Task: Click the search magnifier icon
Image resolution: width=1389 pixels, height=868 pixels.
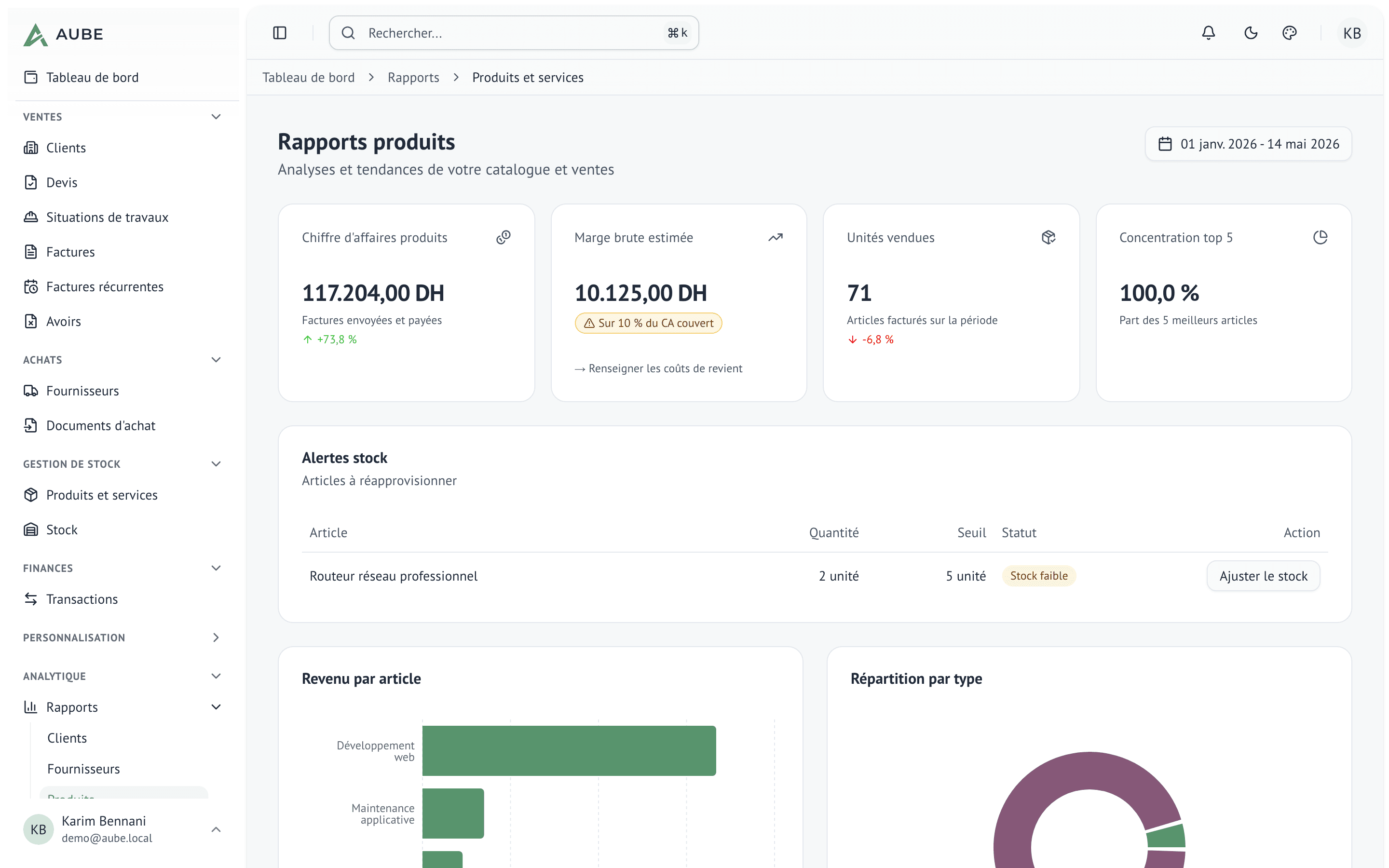Action: click(x=348, y=33)
